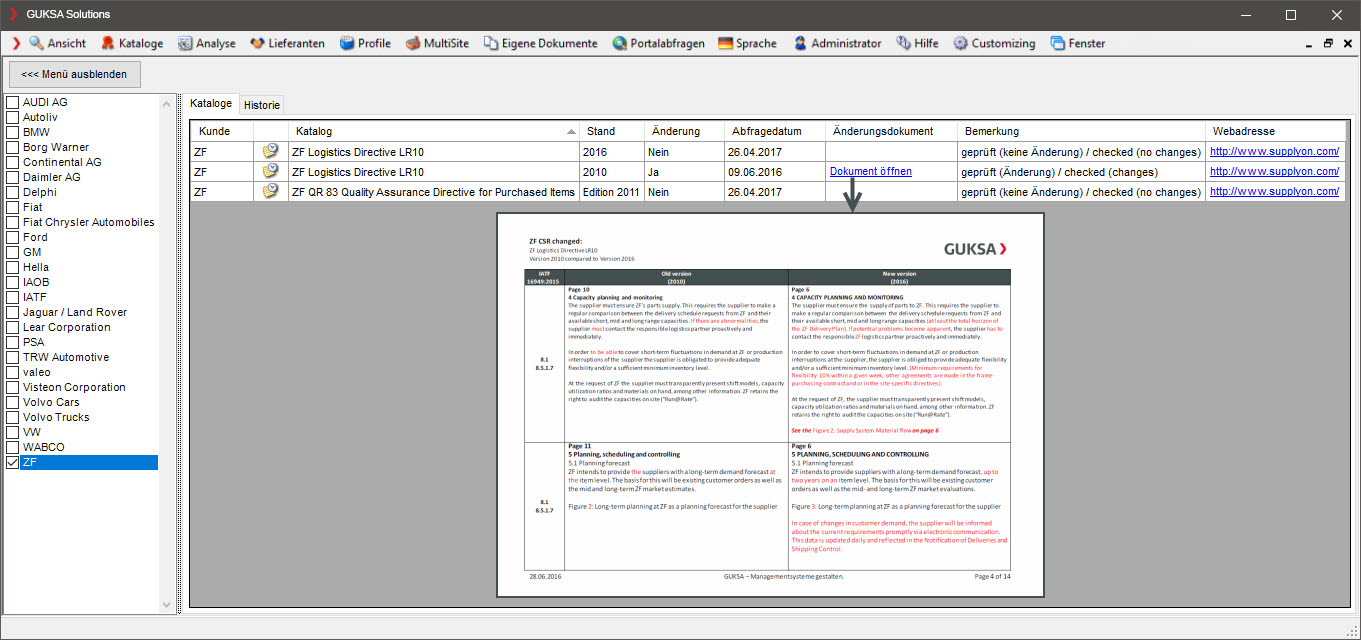The height and width of the screenshot is (640, 1361).
Task: Sort by the Kunde column header
Action: (222, 131)
